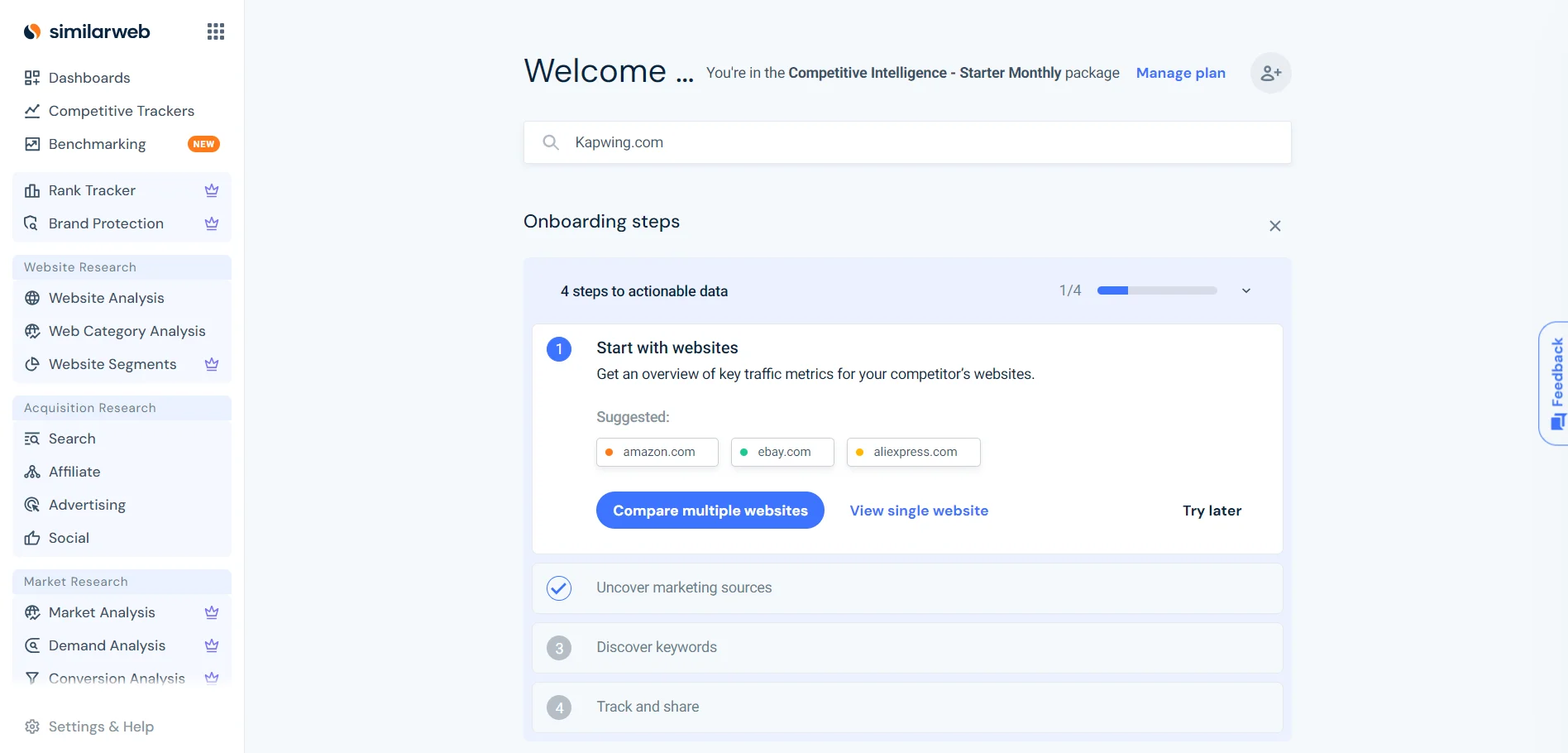Click the Brand Protection crown upgrade icon
The width and height of the screenshot is (1568, 753).
(212, 223)
